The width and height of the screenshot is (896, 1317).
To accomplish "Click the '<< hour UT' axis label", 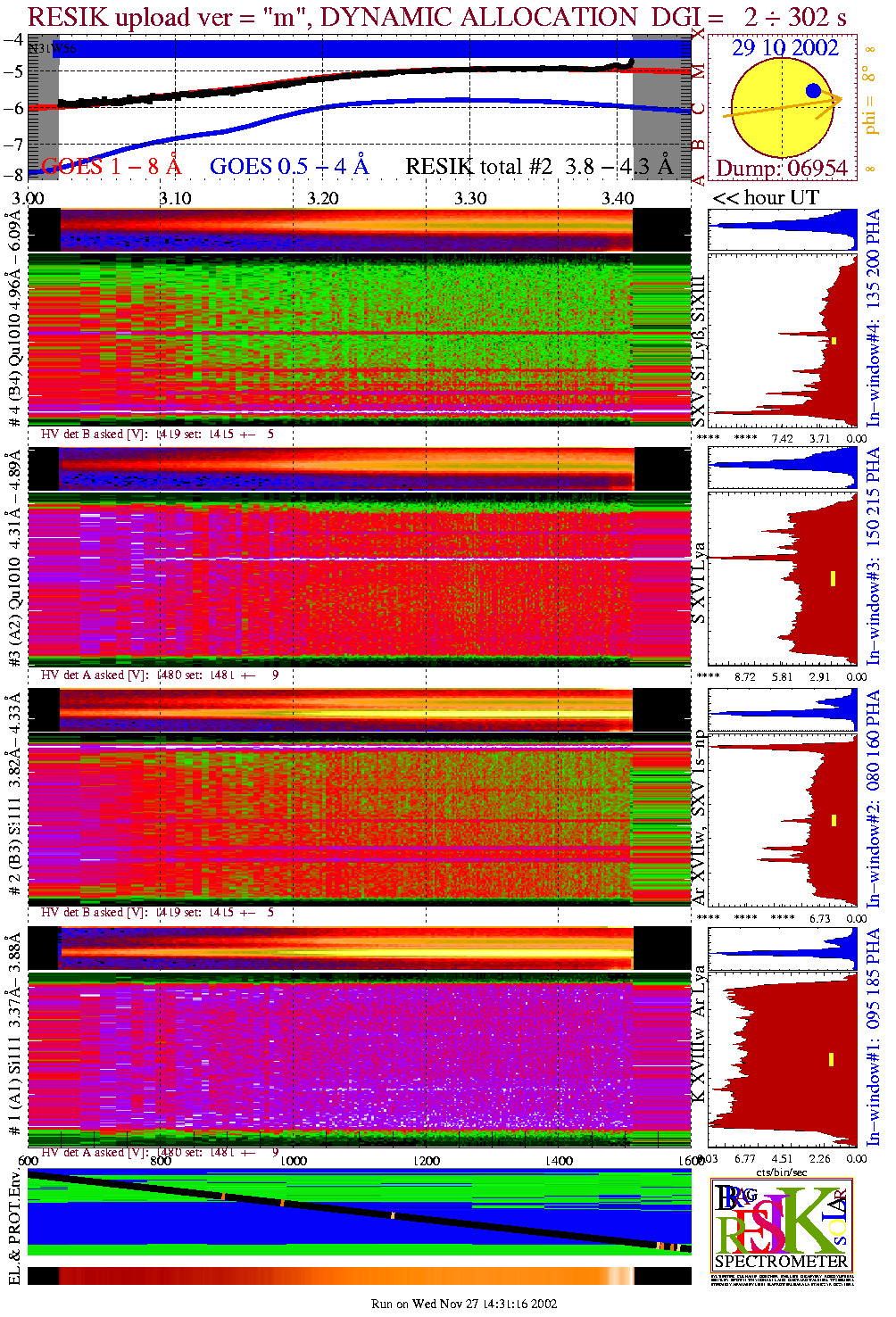I will pyautogui.click(x=765, y=198).
